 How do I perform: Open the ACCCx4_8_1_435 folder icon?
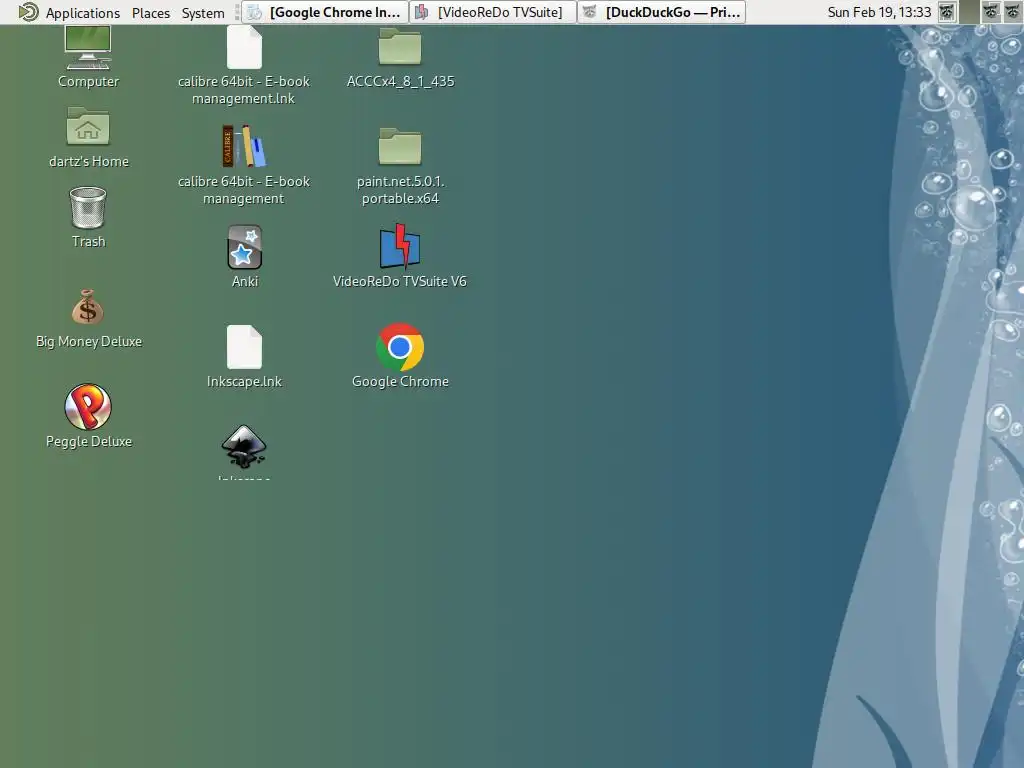400,46
